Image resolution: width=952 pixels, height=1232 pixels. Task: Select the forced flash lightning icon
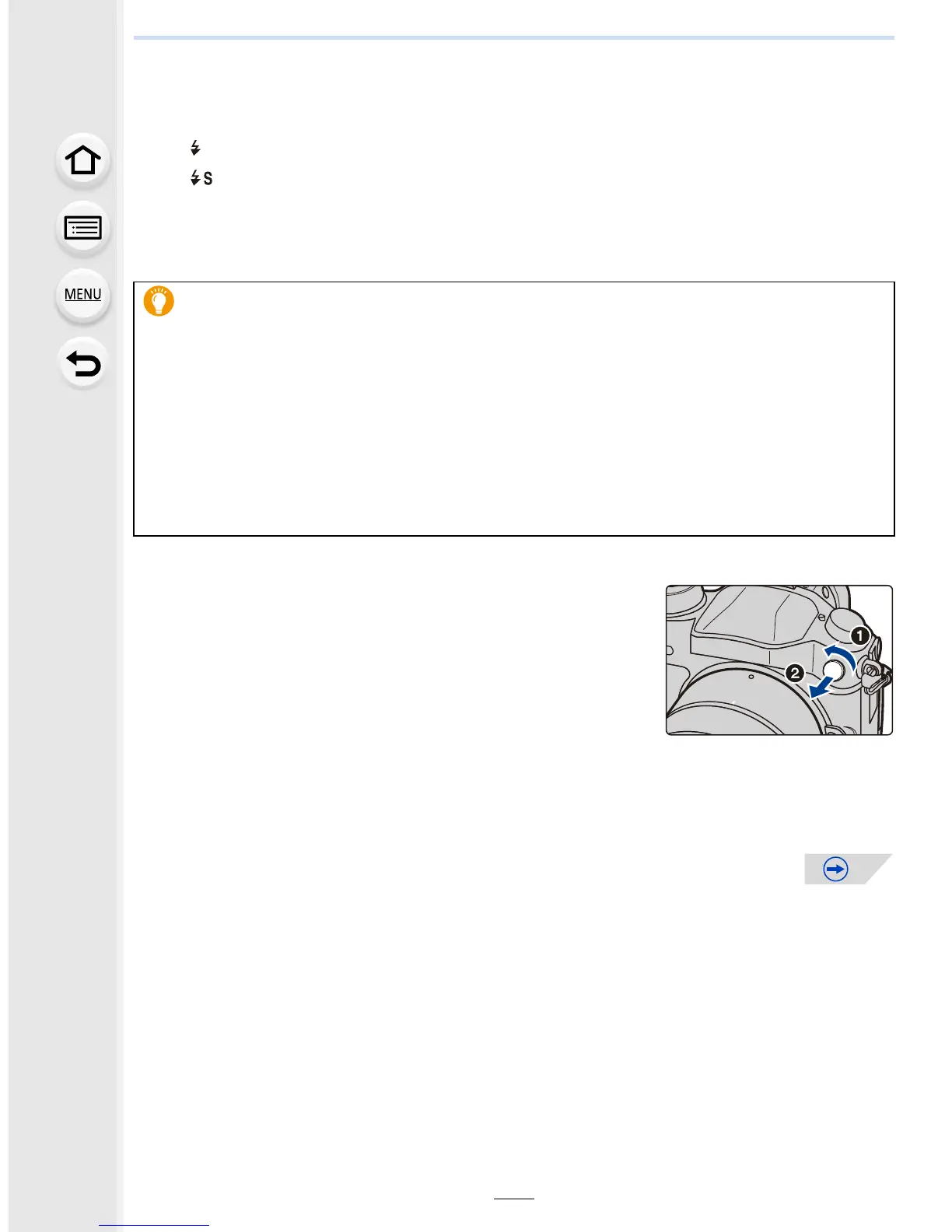coord(195,148)
